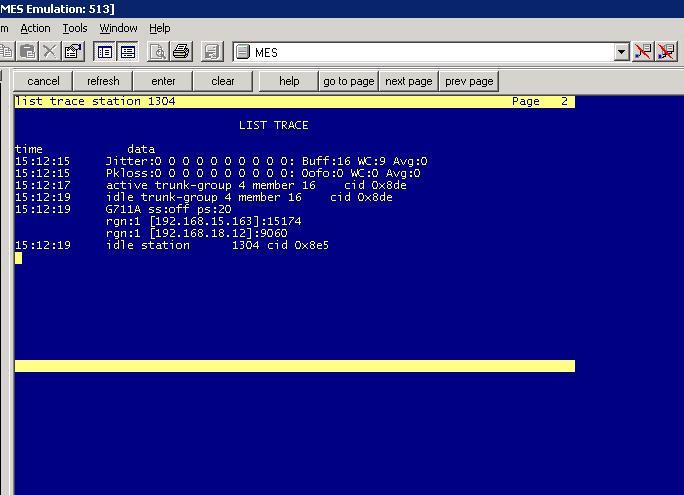
Task: Open the Window menu
Action: coord(118,28)
